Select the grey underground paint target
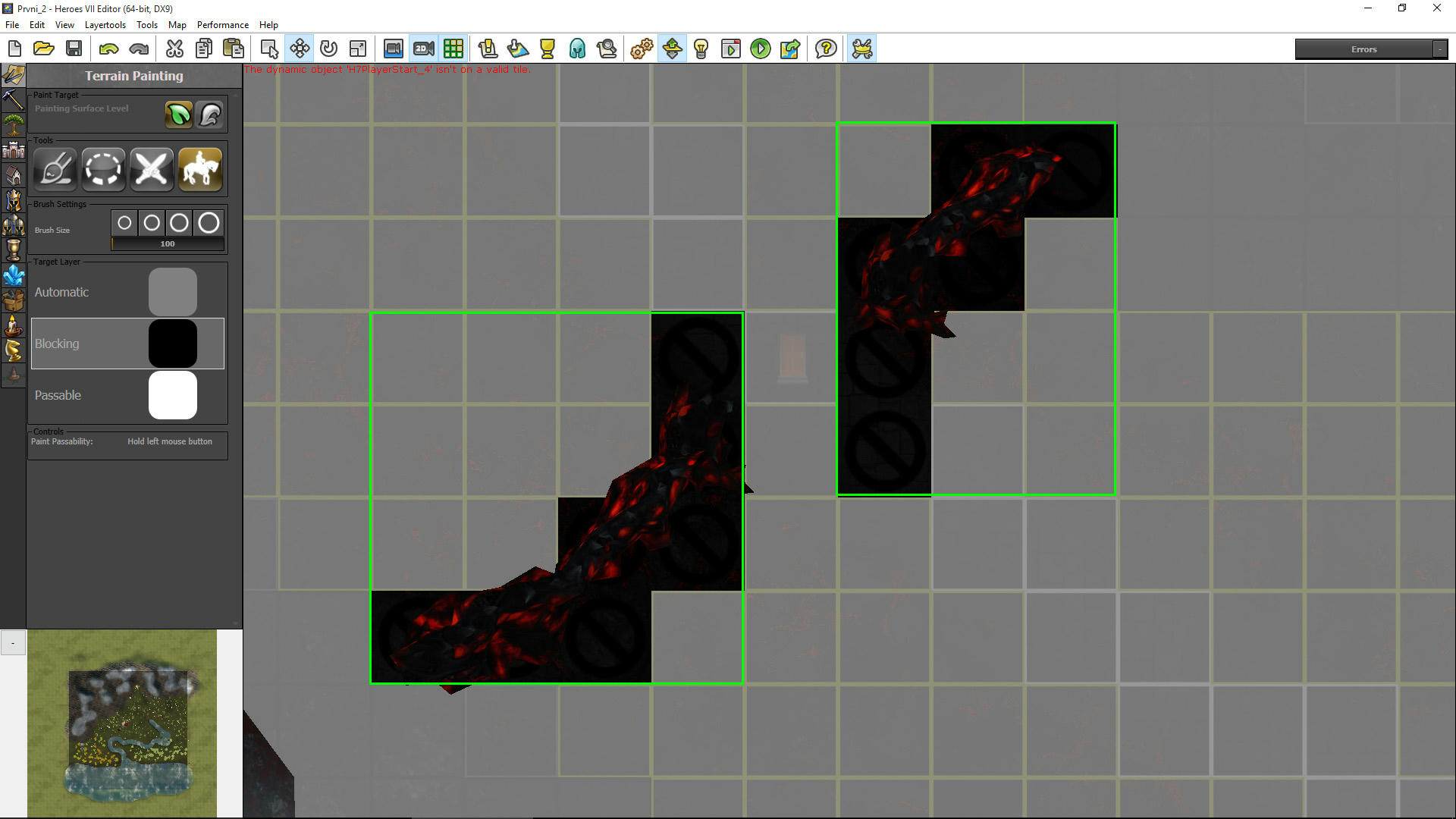This screenshot has height=819, width=1456. coord(210,115)
